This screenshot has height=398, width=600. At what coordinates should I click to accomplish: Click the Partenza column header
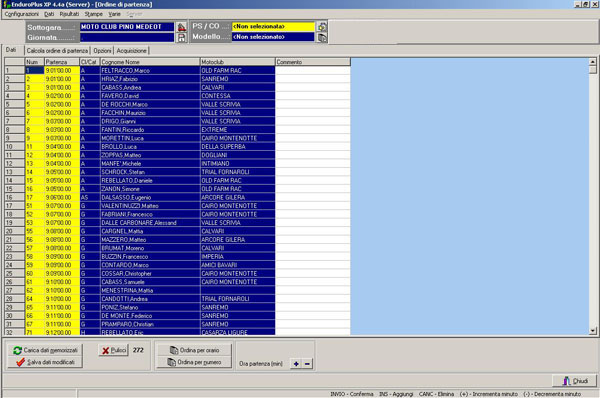[62, 62]
